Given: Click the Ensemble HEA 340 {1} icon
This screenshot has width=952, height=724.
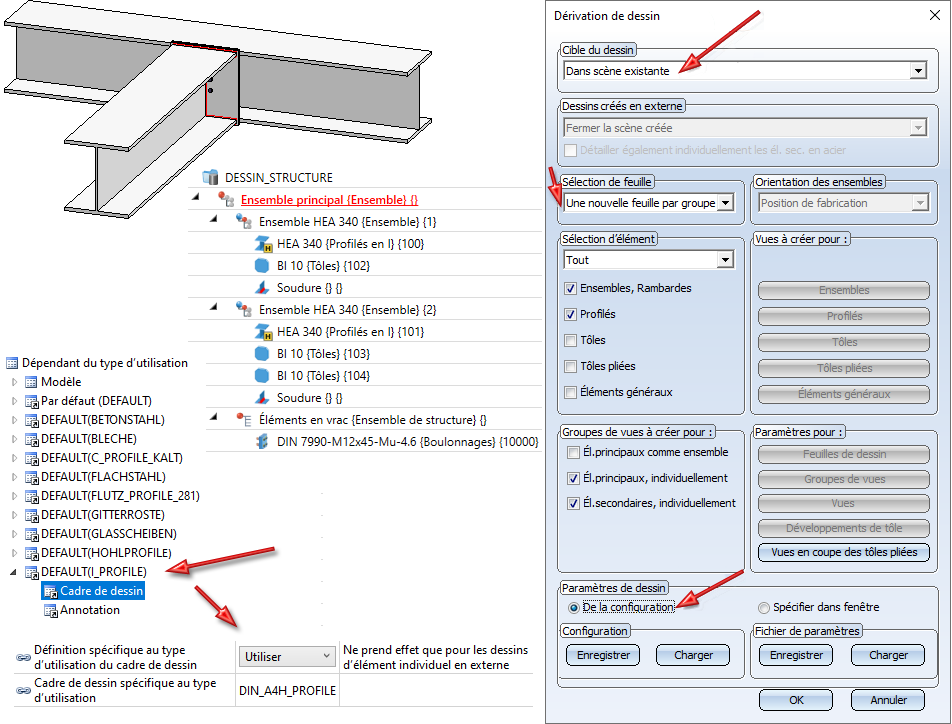Looking at the screenshot, I should pos(244,222).
